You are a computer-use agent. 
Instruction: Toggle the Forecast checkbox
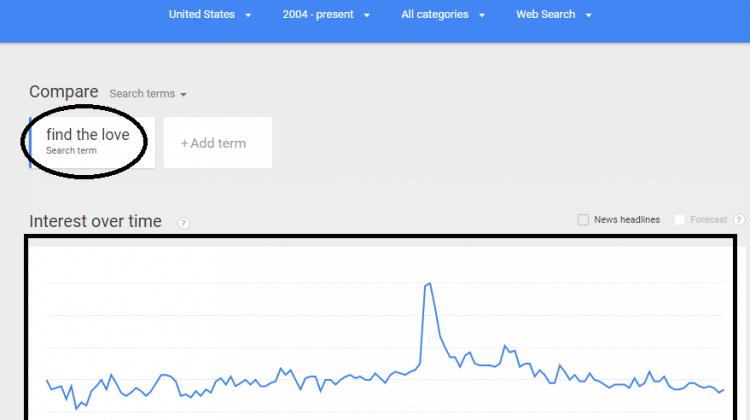click(x=679, y=220)
